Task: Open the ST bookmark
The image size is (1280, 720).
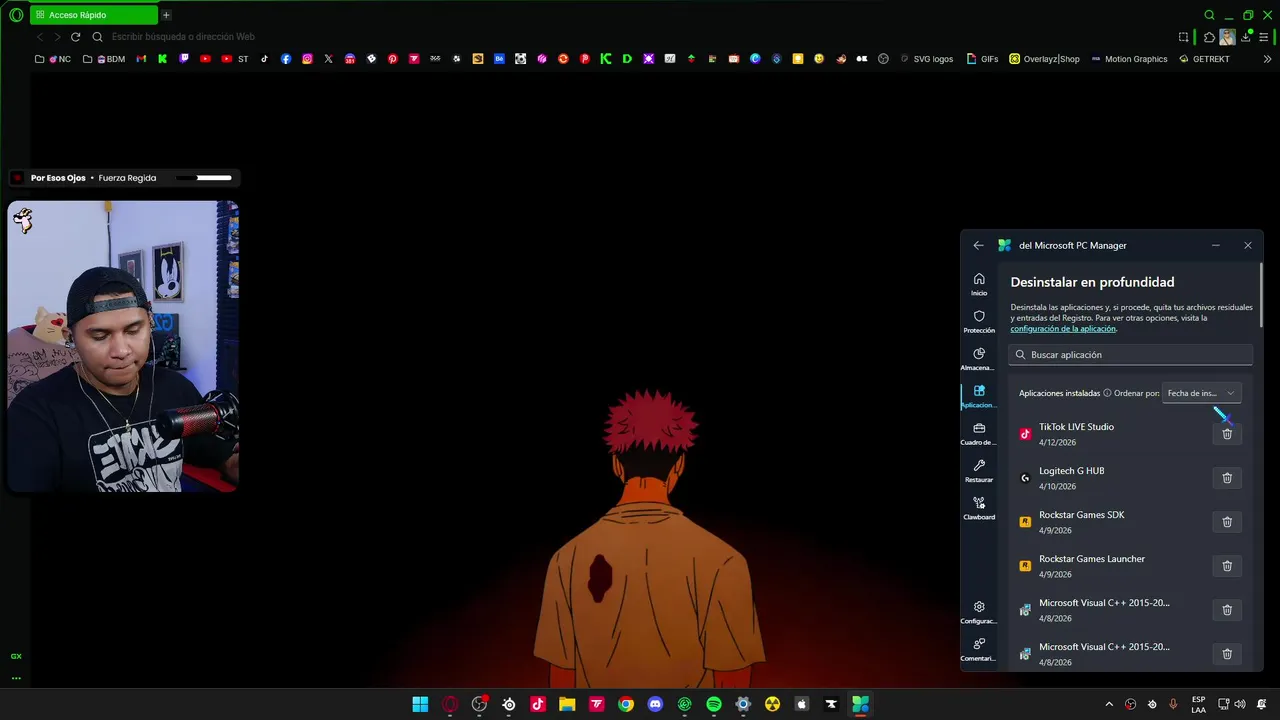Action: (x=236, y=59)
